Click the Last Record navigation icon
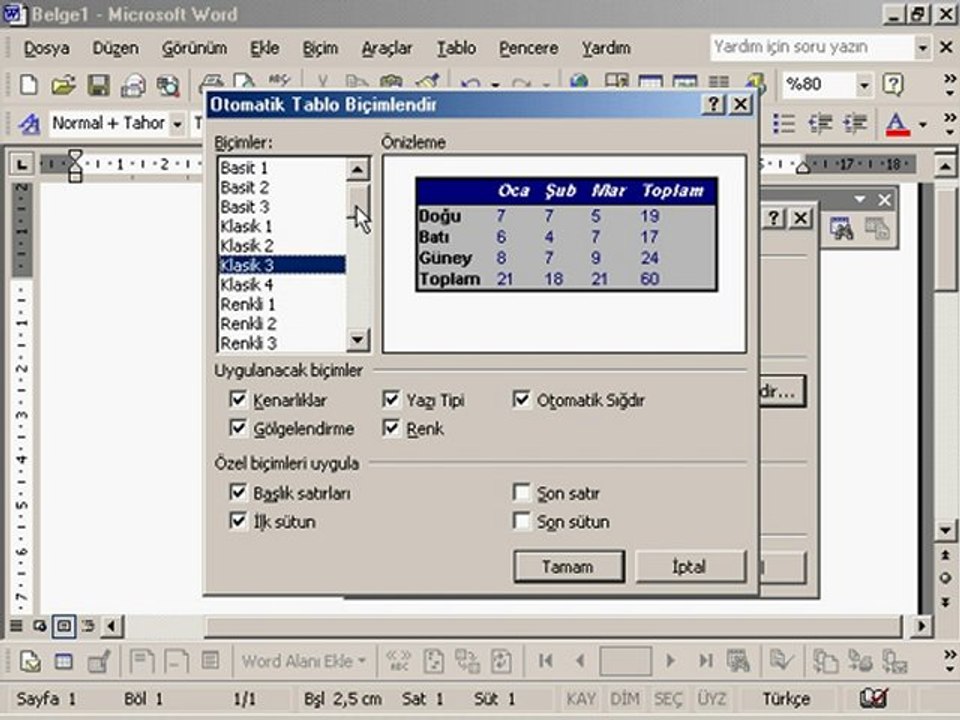 (705, 661)
